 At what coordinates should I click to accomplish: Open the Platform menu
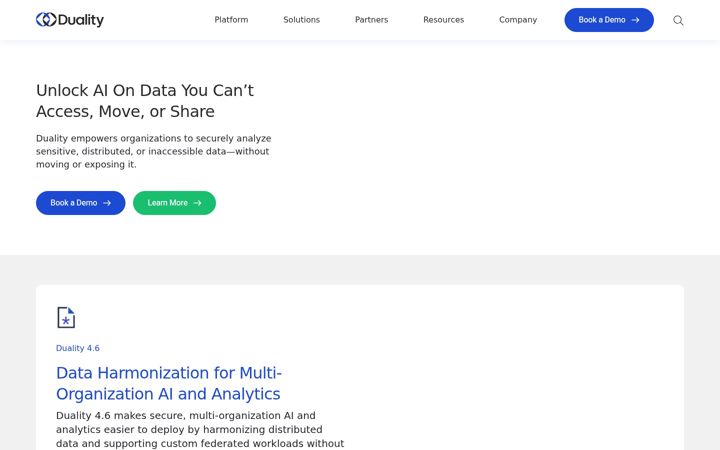pos(231,20)
